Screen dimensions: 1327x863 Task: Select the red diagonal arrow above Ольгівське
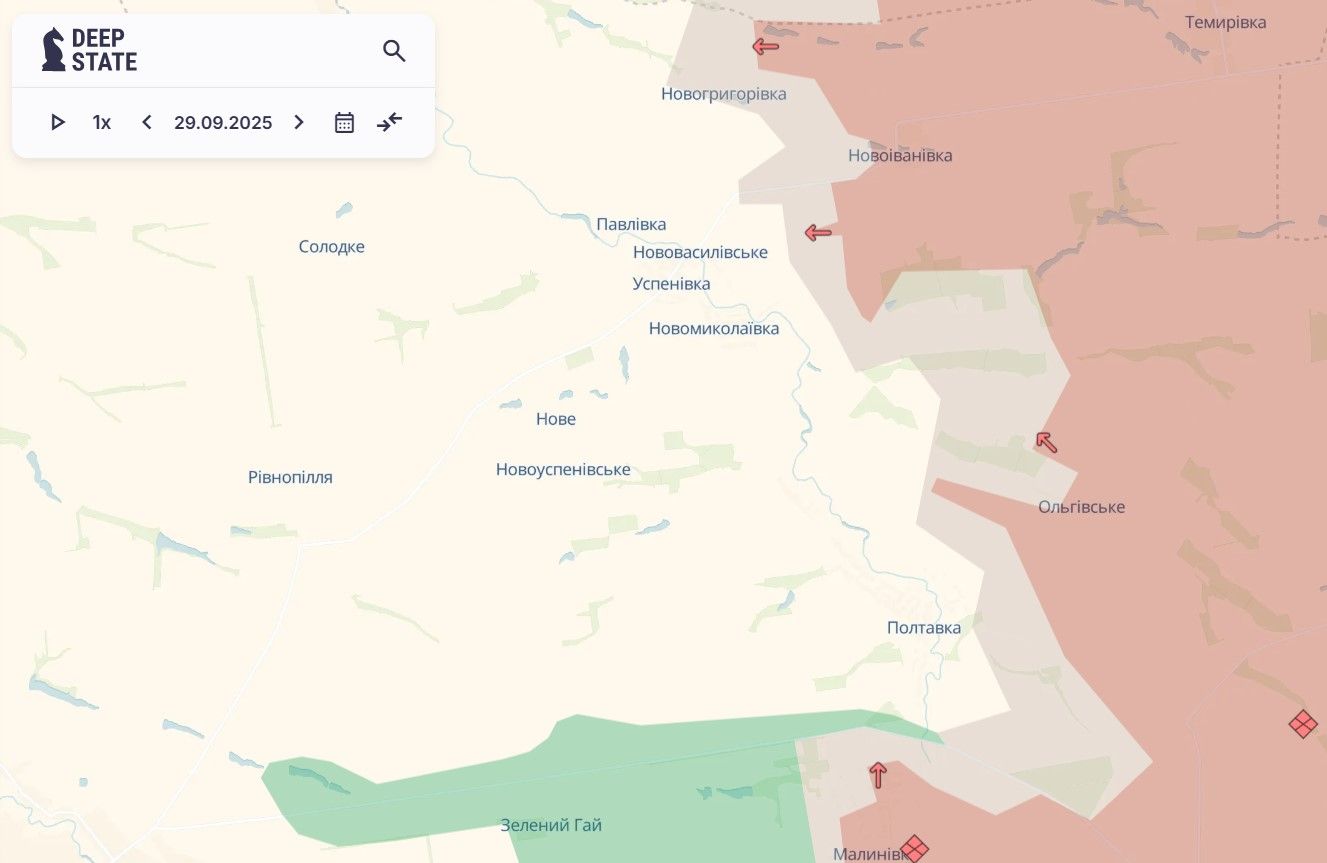click(1046, 442)
